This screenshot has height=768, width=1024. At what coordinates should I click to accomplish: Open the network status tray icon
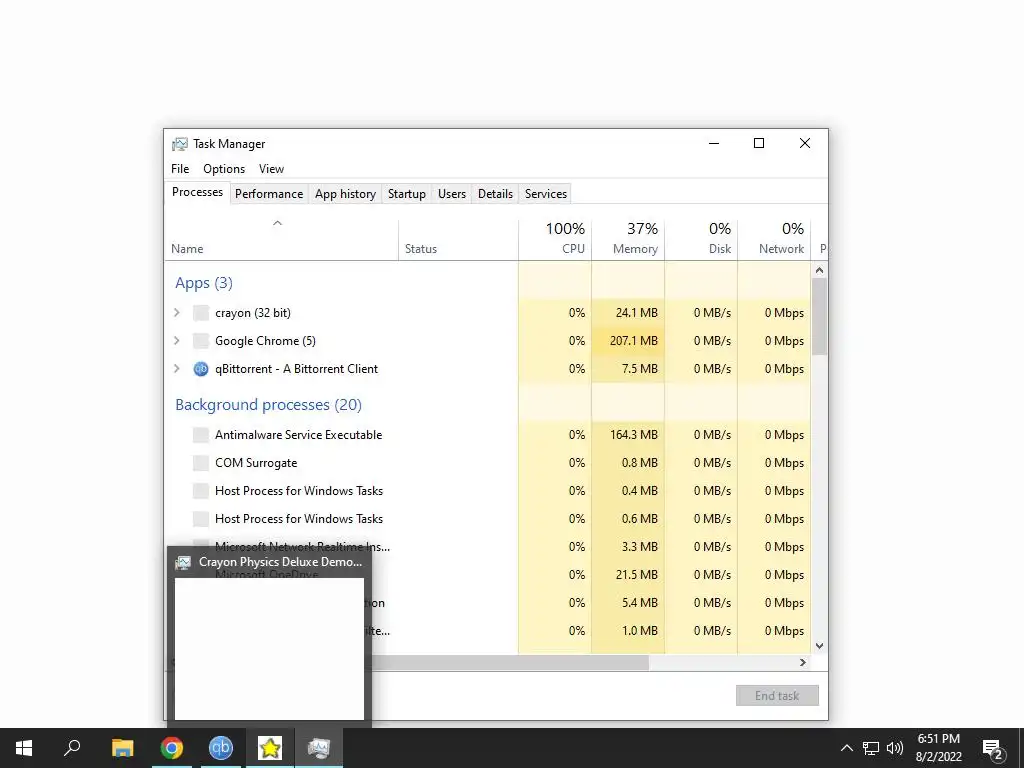point(871,748)
